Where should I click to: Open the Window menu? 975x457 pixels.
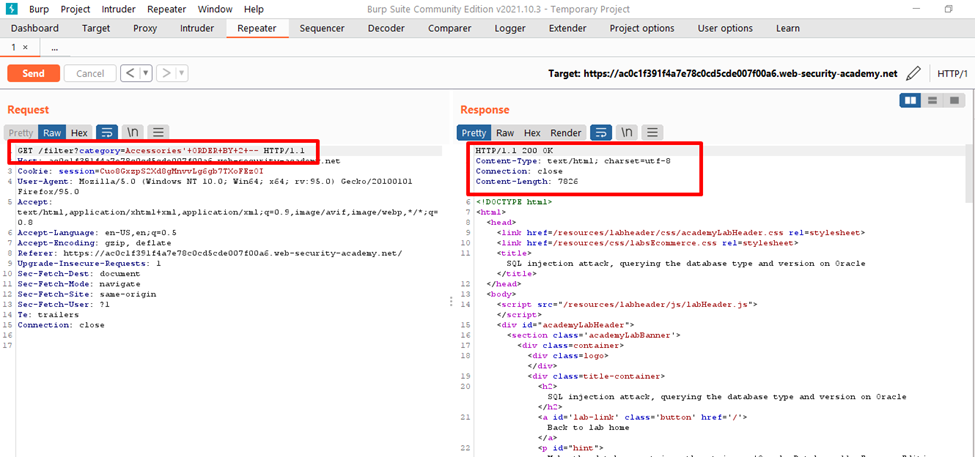pyautogui.click(x=215, y=9)
